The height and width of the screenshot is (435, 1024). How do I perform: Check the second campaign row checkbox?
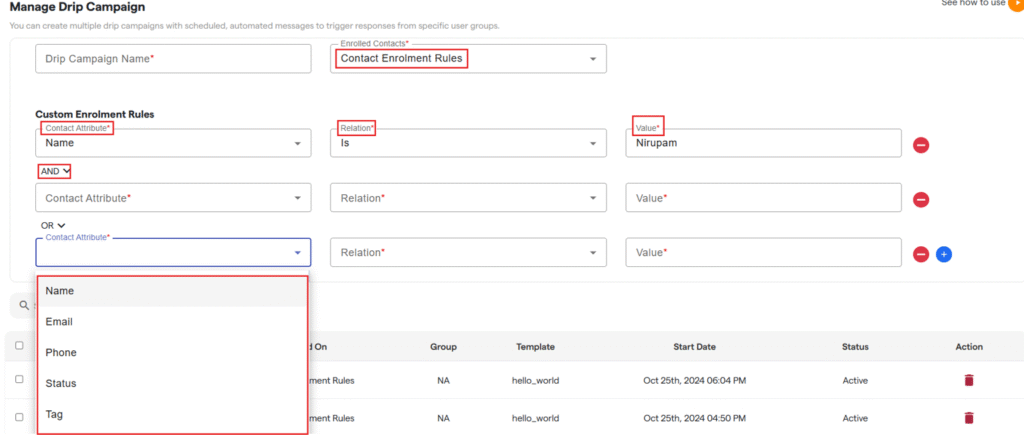[19, 418]
